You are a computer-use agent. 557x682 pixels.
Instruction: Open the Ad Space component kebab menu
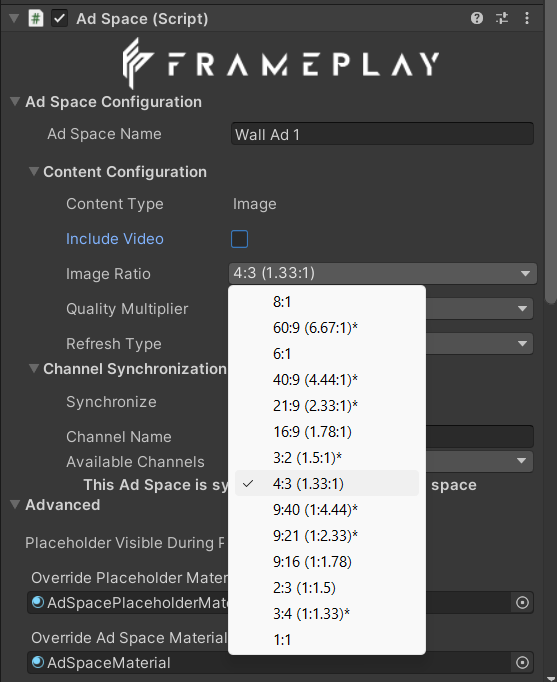tap(527, 18)
